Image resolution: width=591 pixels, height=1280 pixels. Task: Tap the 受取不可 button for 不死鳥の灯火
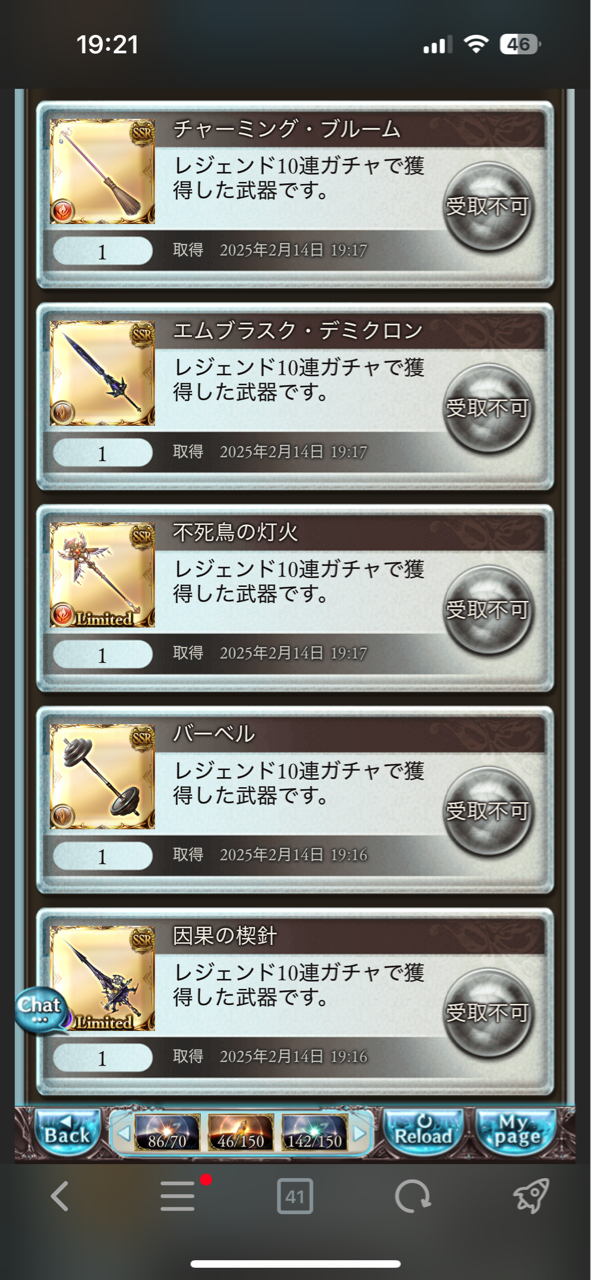[x=487, y=609]
